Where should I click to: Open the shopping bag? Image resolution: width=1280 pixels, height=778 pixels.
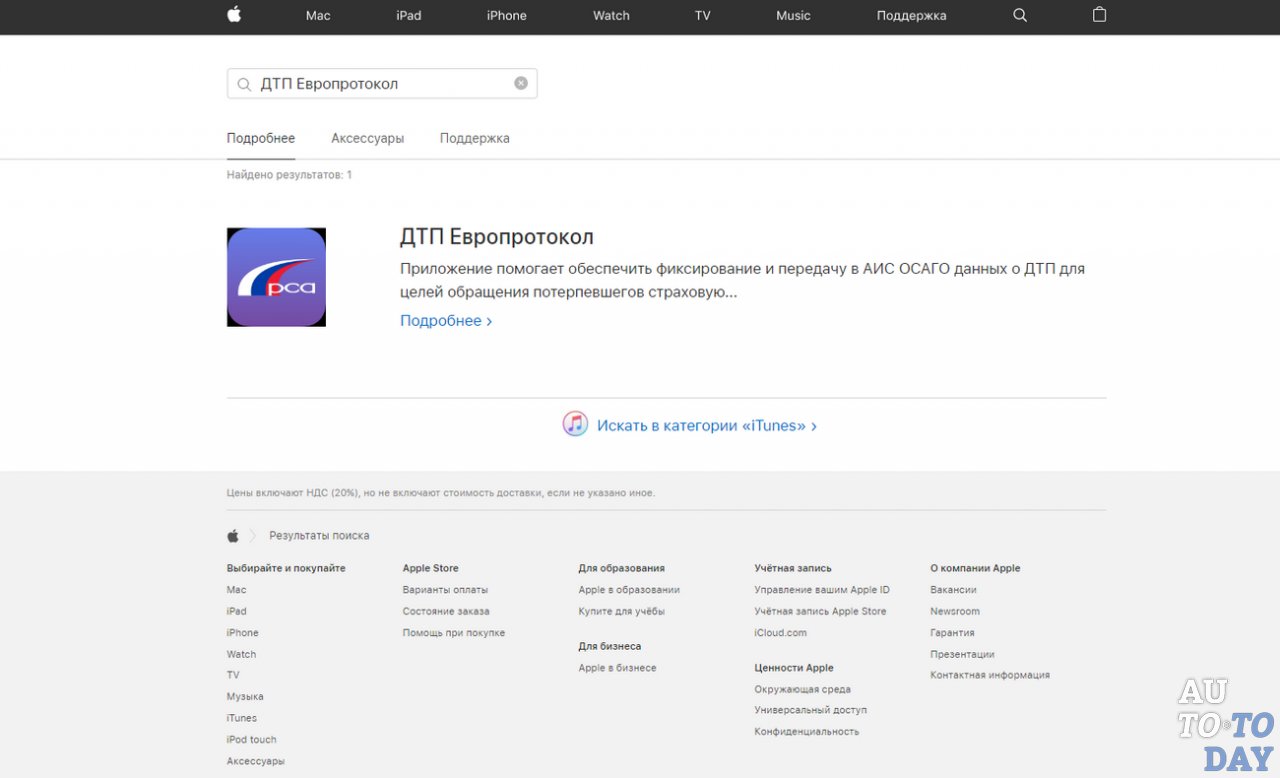pos(1099,16)
